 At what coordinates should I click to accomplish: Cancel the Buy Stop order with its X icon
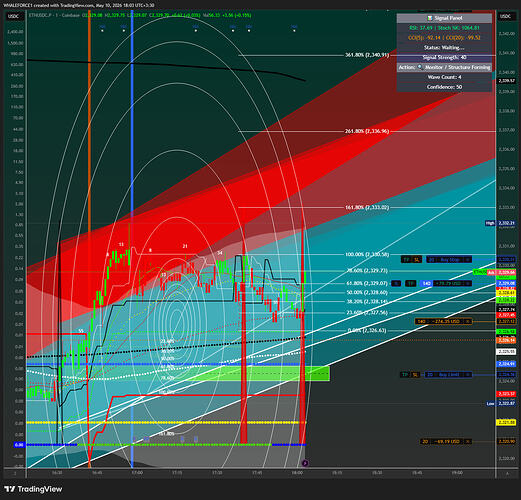tap(468, 259)
